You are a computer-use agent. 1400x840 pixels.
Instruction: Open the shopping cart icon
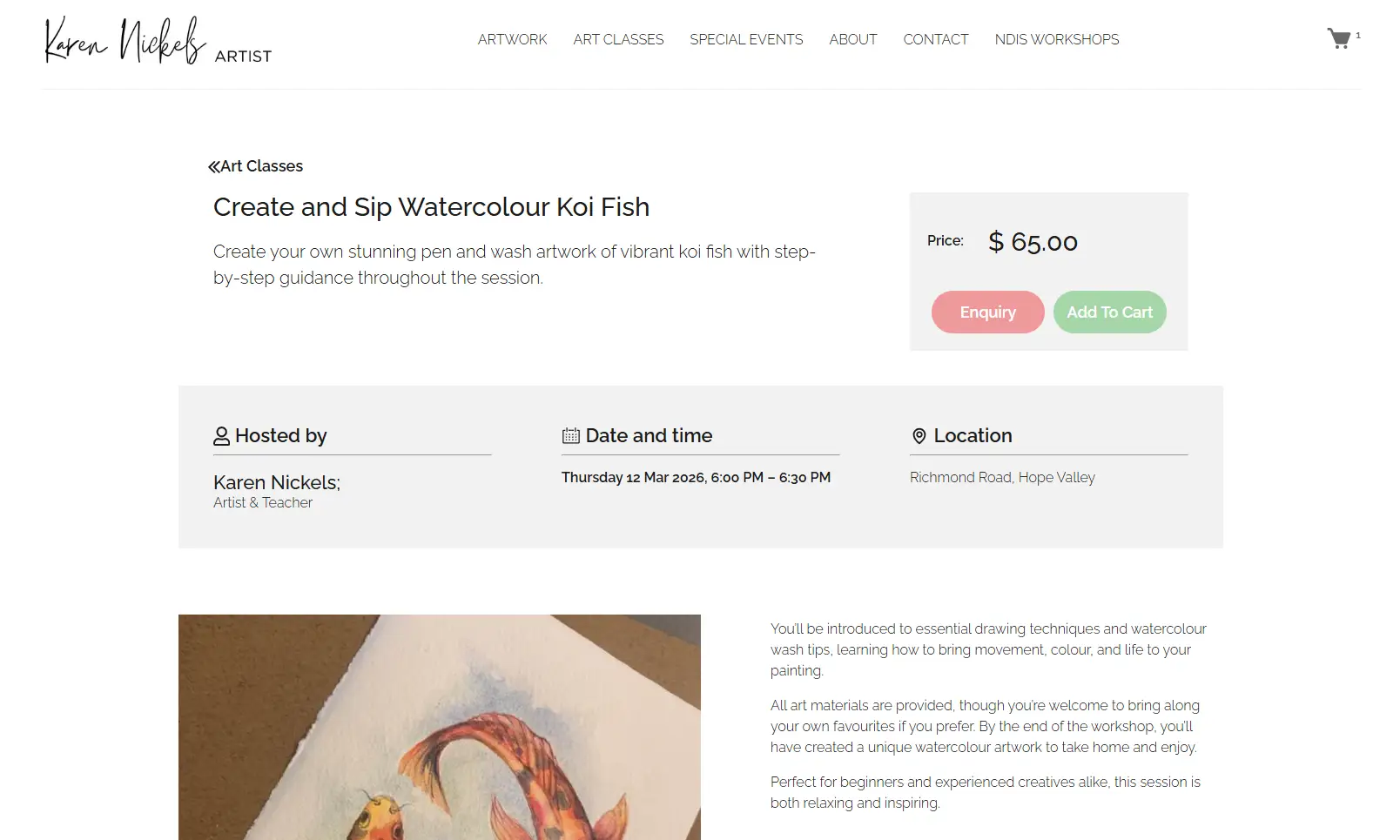pos(1339,38)
